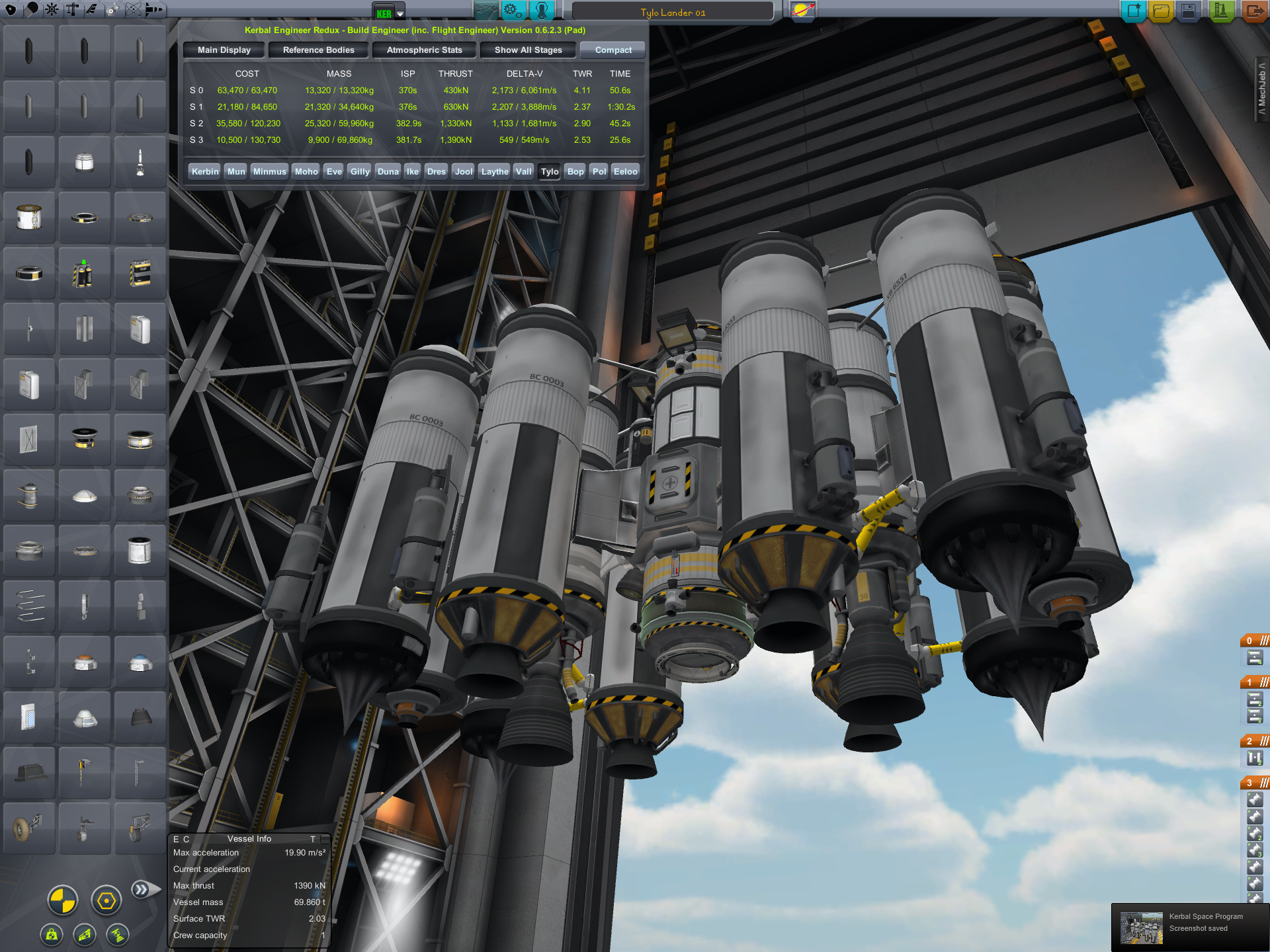Screen dimensions: 1270x952
Task: Open the Structural parts category
Action: (x=72, y=9)
